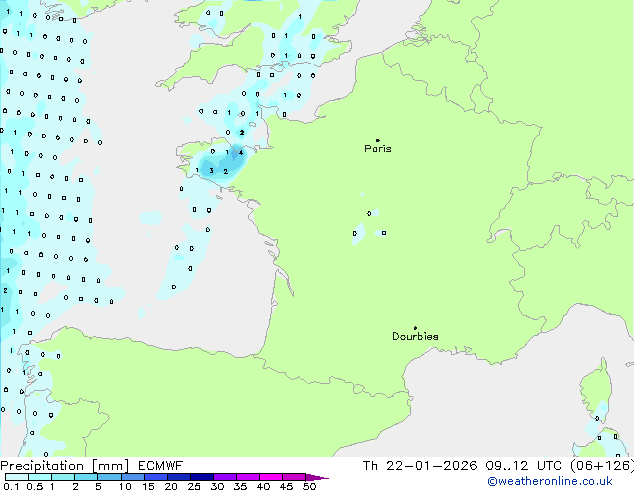Pick the 0.1 mm legend color swatch
Screen dimensions: 634x490
(x=17, y=477)
